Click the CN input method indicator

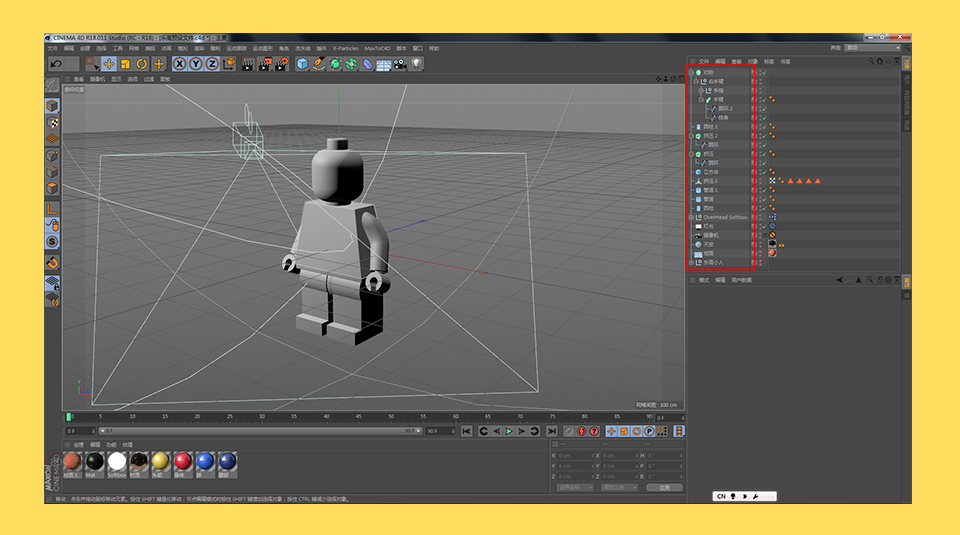click(x=721, y=496)
